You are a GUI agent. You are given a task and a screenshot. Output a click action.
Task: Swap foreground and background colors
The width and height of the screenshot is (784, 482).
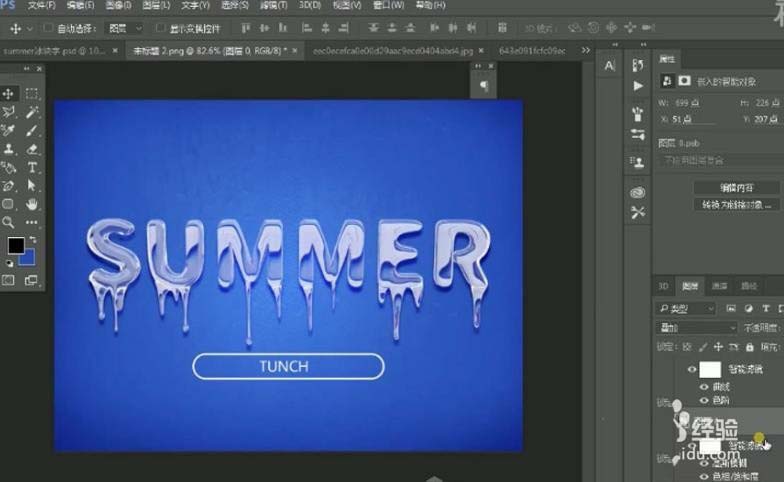click(x=32, y=240)
